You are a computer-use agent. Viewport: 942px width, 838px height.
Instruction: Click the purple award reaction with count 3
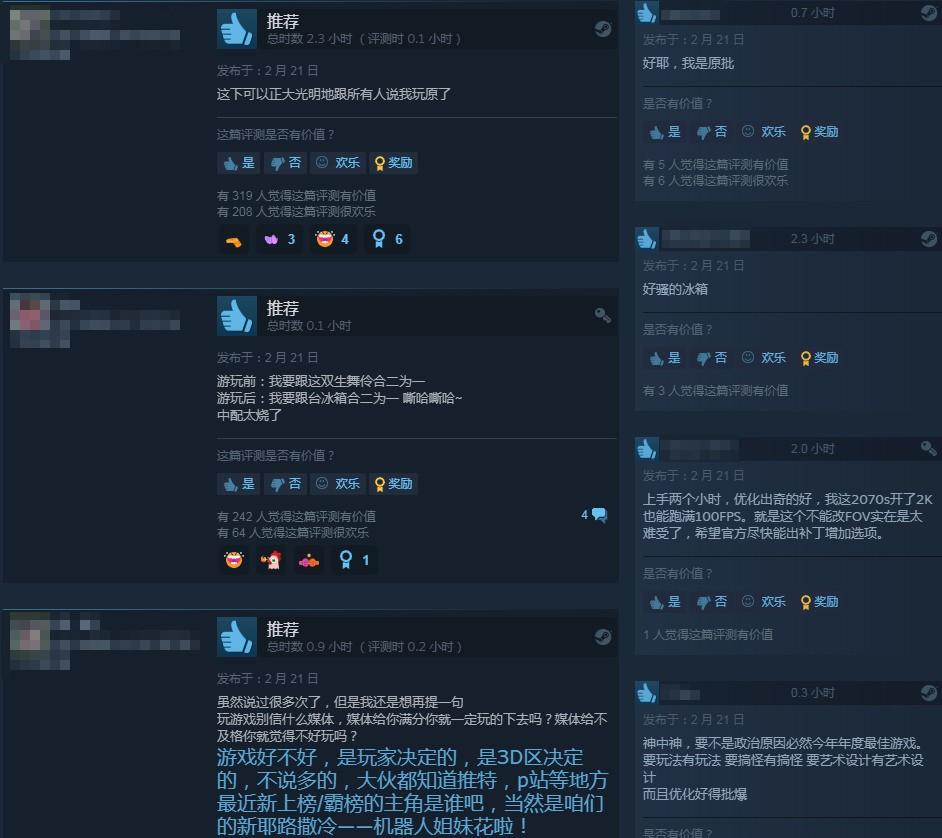click(x=280, y=239)
